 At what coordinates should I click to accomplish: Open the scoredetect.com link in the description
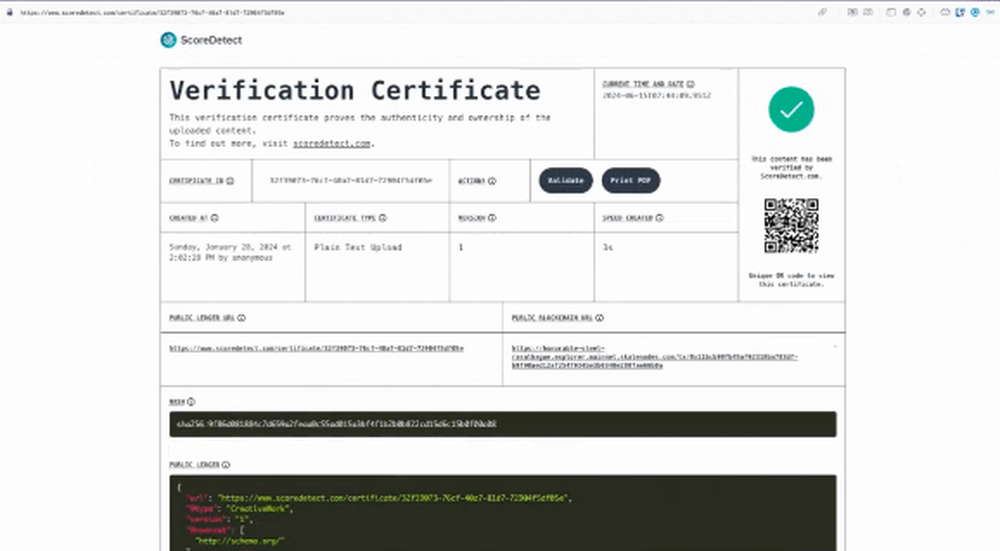333,144
